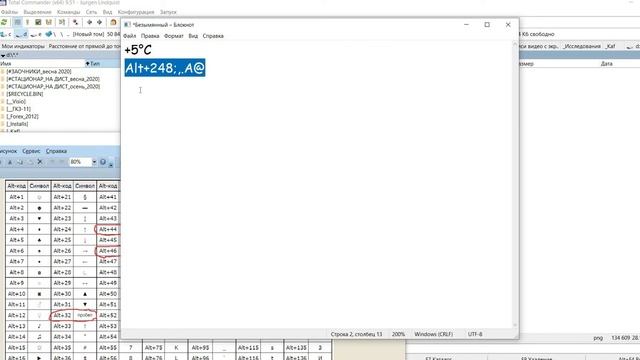640x360 pixels.
Task: Click Windows (CRLF) status entry
Action: pos(433,334)
